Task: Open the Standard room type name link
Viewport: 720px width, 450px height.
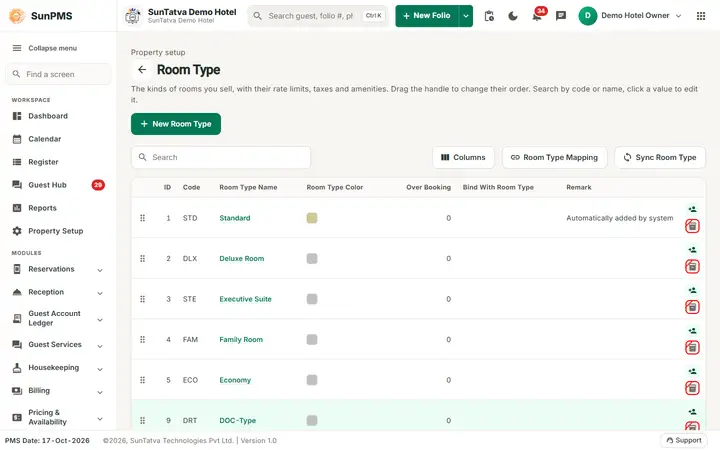Action: 235,218
